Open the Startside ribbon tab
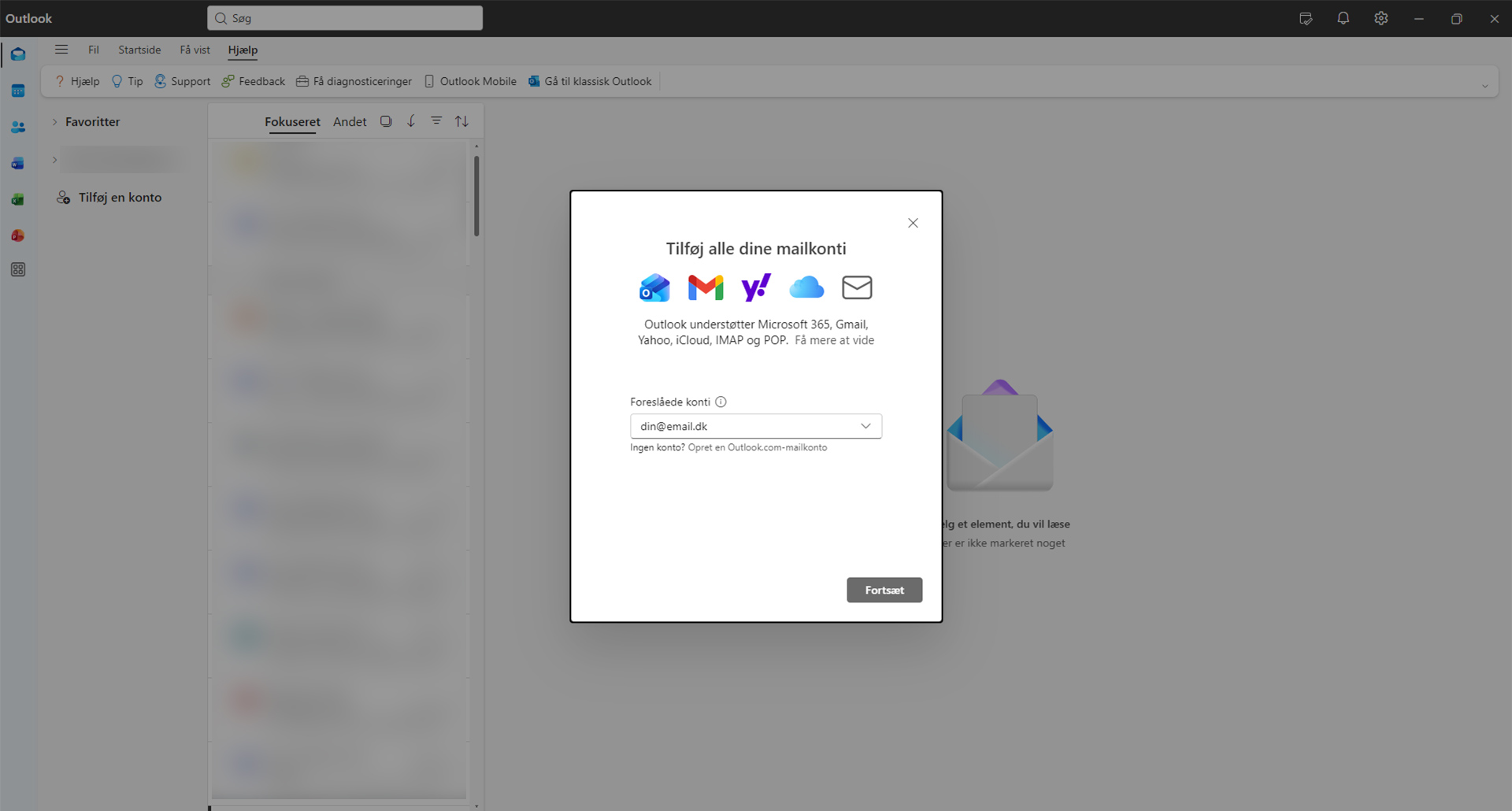 tap(139, 50)
